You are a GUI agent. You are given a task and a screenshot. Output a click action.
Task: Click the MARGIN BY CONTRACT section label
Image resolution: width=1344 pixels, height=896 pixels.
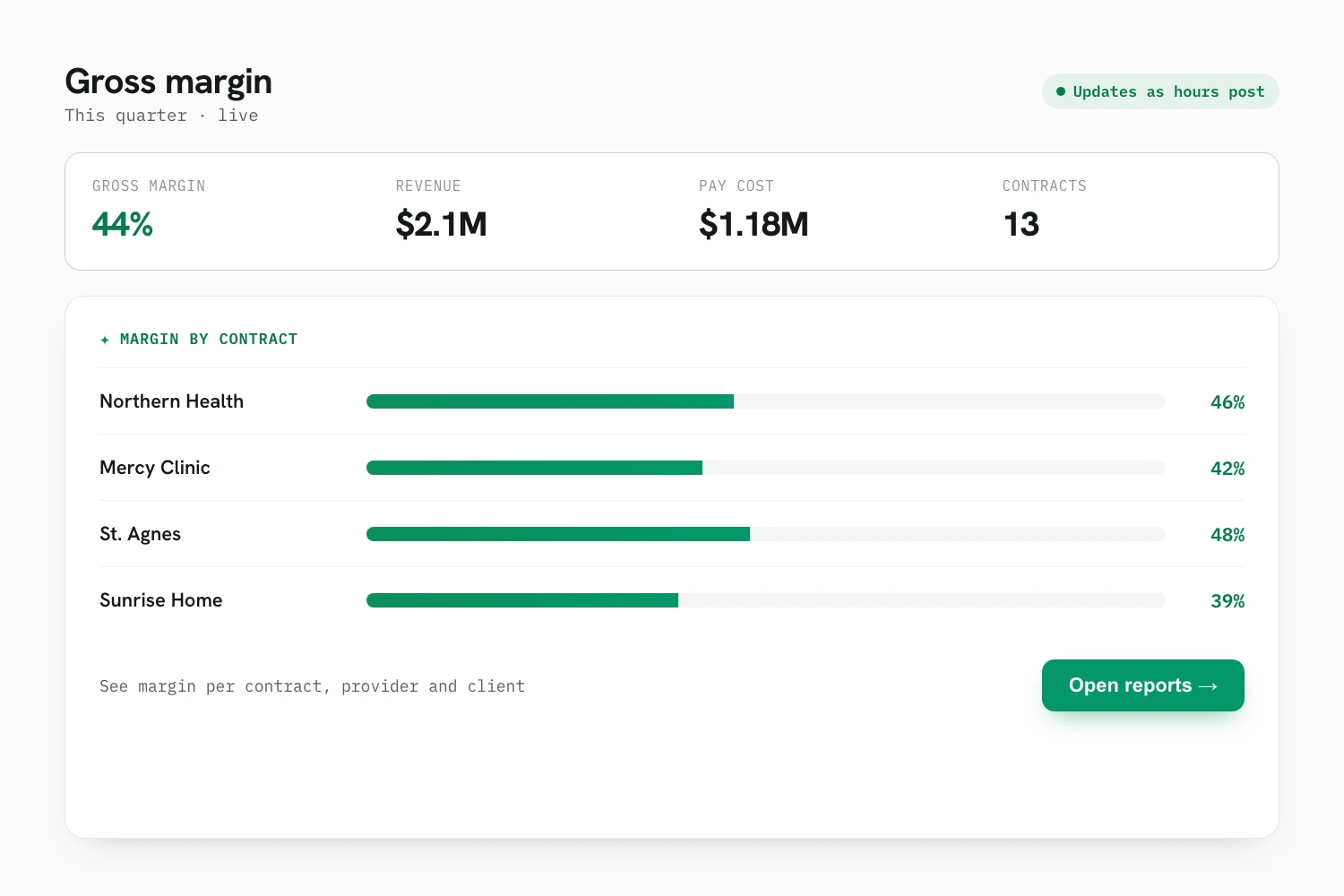209,340
